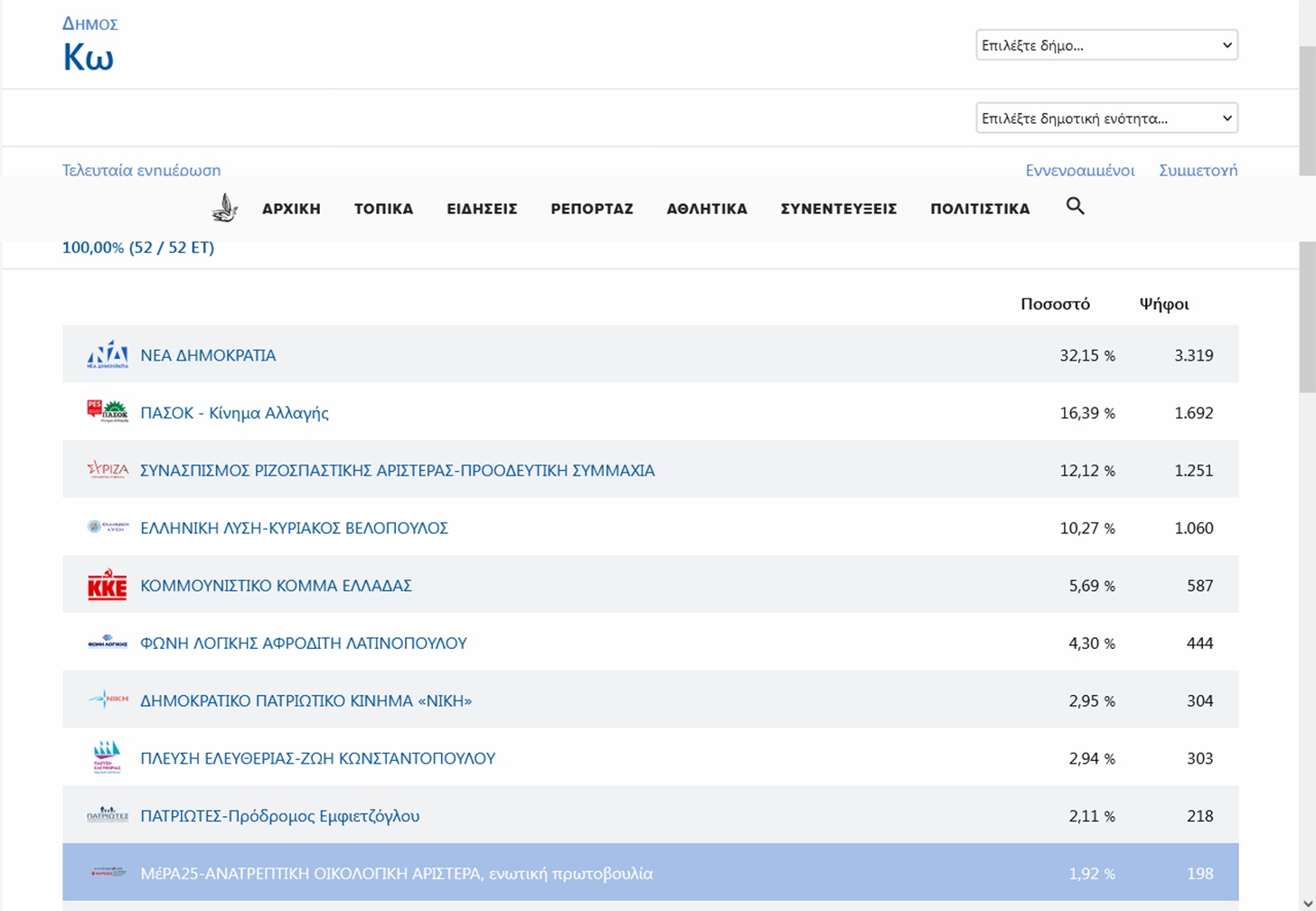Open the ΣΥΝΕΝΤΕΥΞΕΙΣ menu item

[x=838, y=209]
